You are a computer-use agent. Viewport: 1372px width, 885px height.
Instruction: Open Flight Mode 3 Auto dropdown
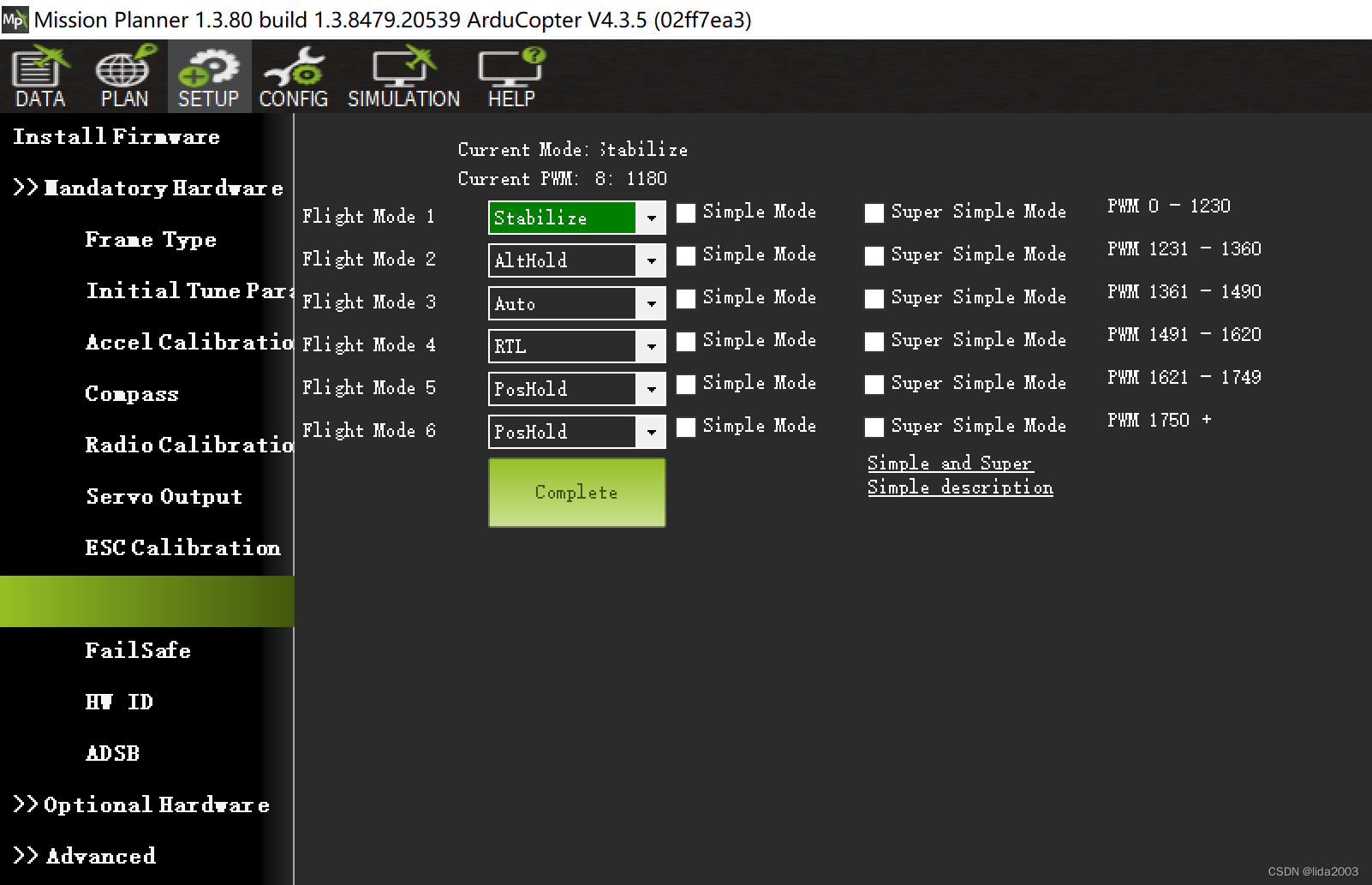click(x=577, y=303)
